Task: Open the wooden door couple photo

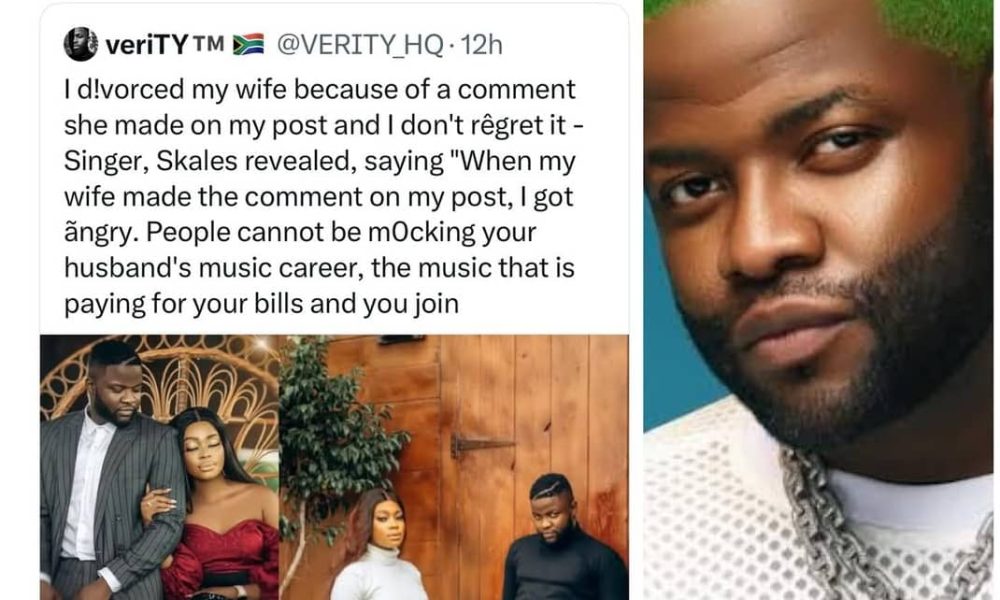Action: pos(454,467)
